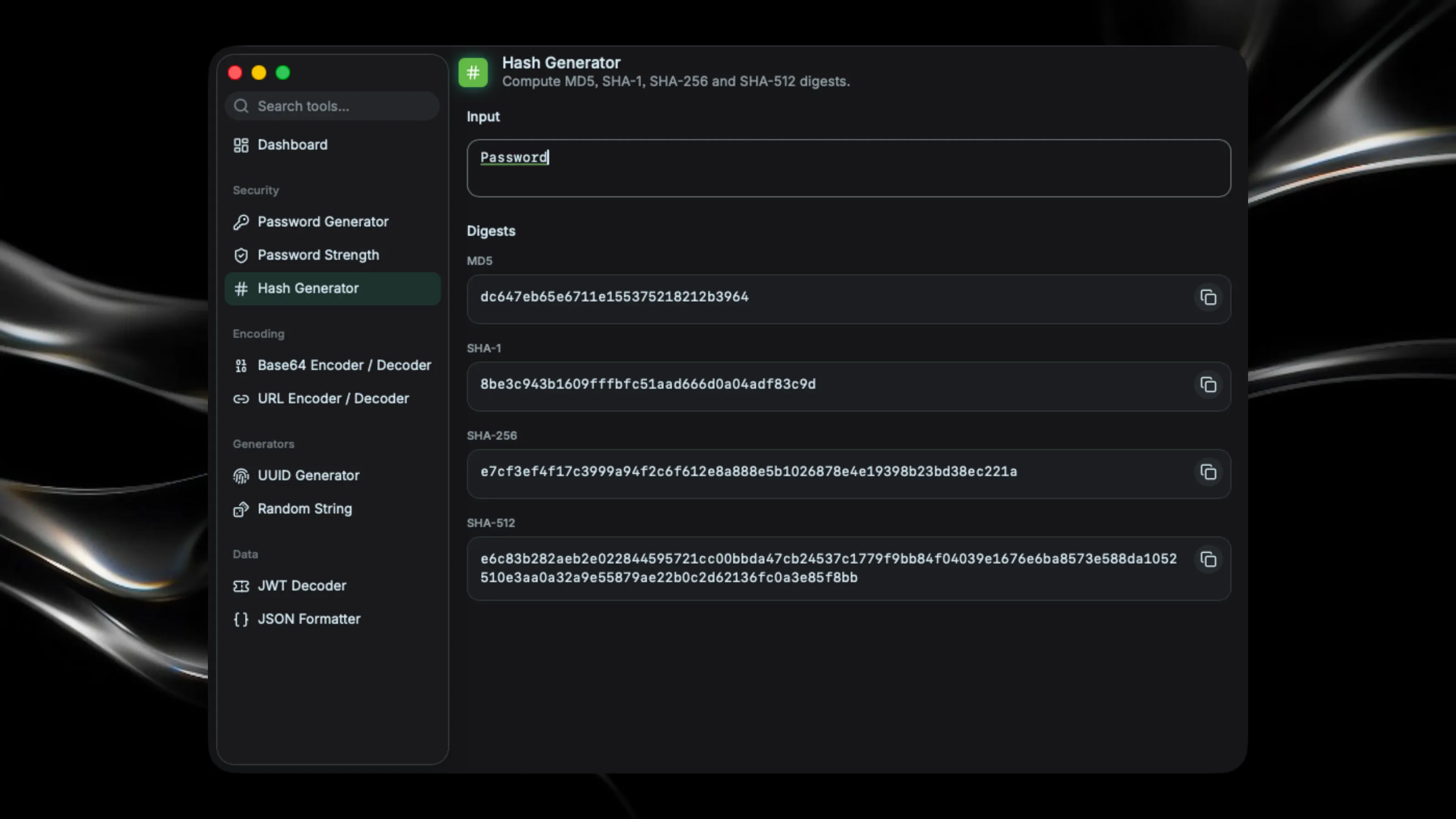The width and height of the screenshot is (1456, 819).
Task: Open UUID Generator tool
Action: pos(332,476)
